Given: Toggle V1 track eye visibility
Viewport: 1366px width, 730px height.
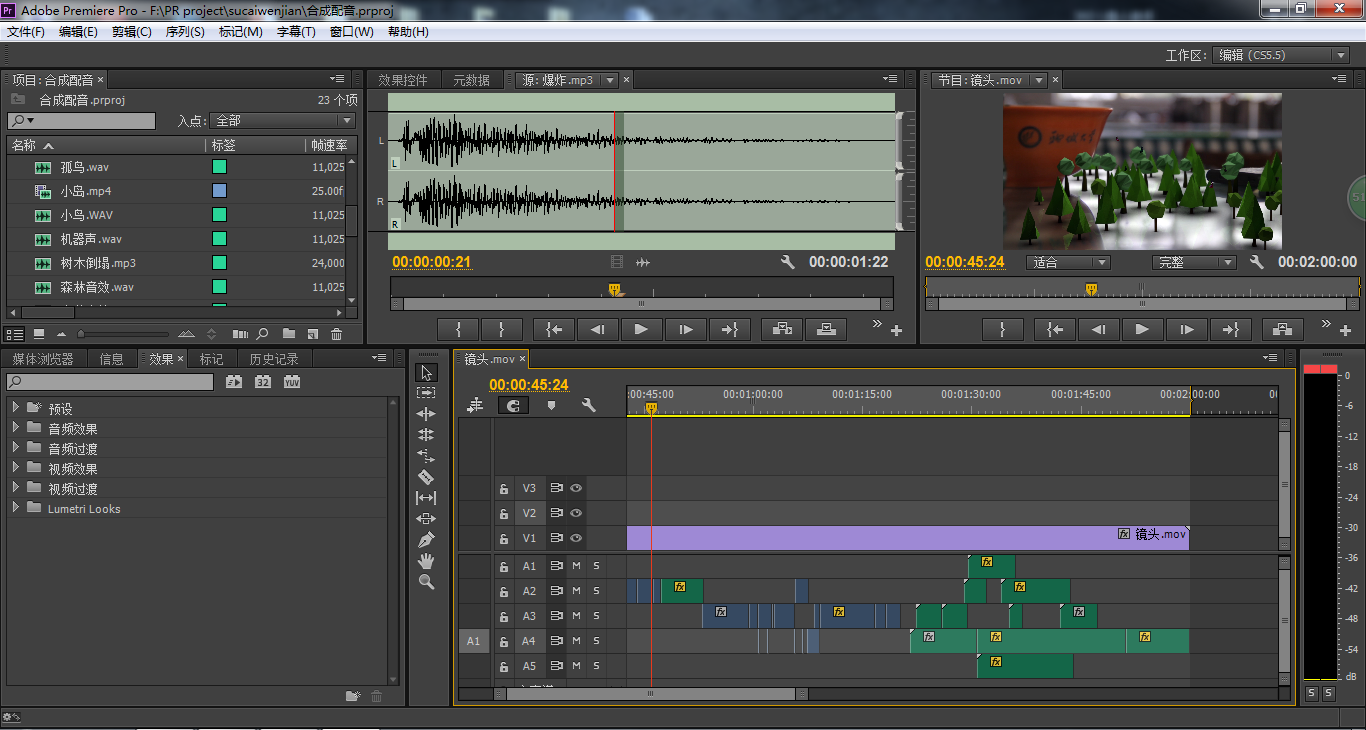Looking at the screenshot, I should coord(576,538).
